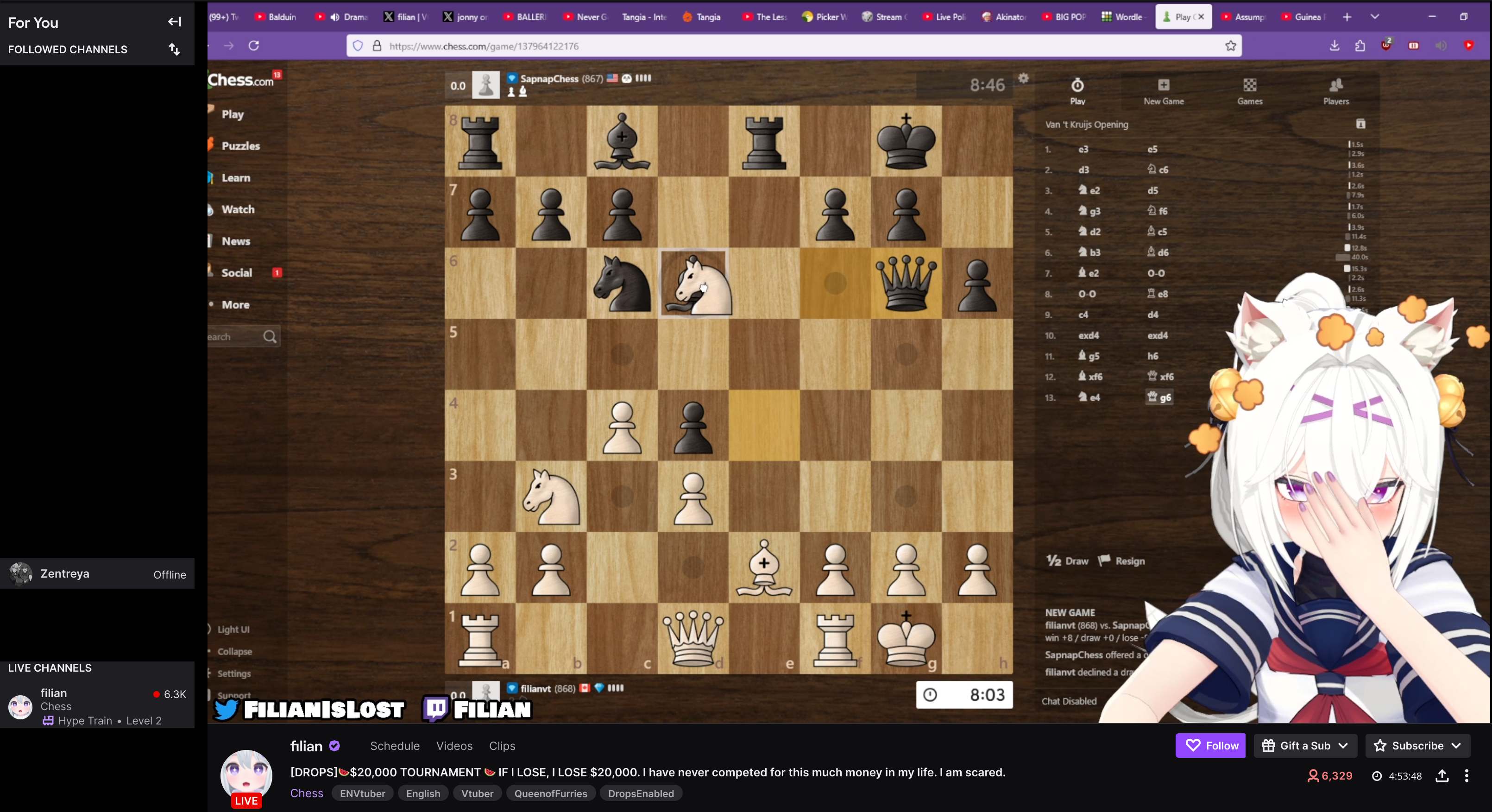Click the Play stopwatch icon

(1077, 86)
